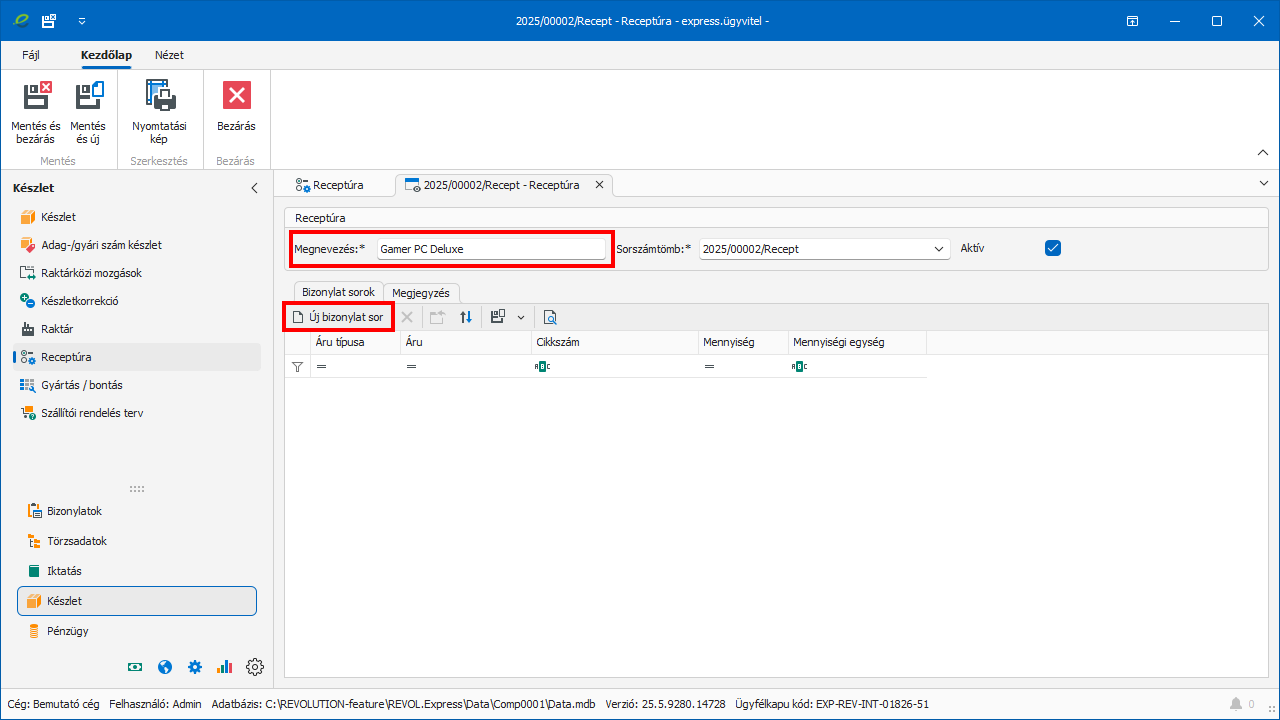
Task: Click Mennyiség filter equals operator
Action: pyautogui.click(x=709, y=367)
